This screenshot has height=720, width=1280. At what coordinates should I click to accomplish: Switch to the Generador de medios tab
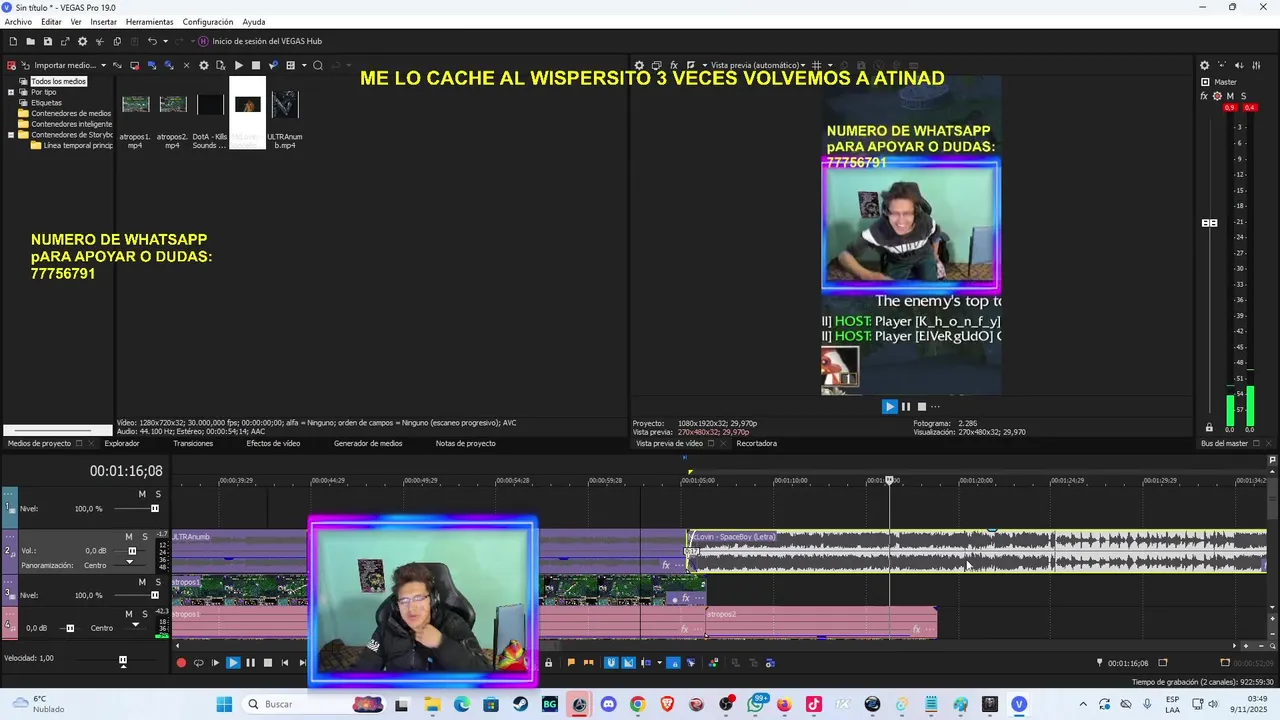point(368,443)
